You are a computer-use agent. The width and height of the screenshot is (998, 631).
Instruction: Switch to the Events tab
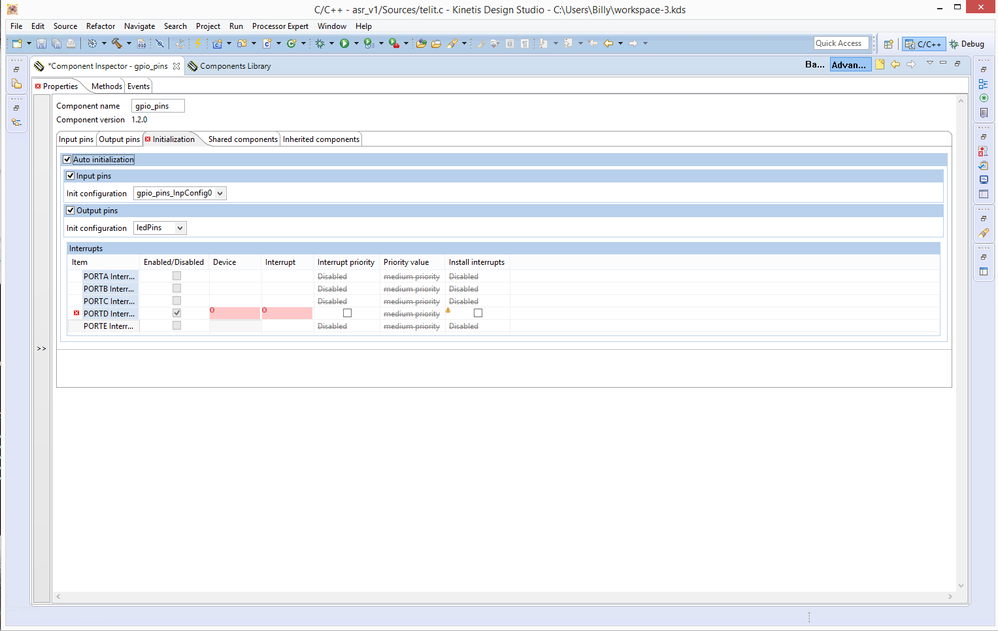[138, 86]
